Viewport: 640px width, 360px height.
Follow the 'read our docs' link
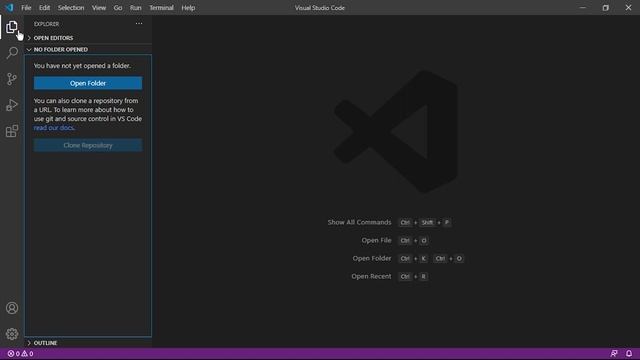[54, 128]
